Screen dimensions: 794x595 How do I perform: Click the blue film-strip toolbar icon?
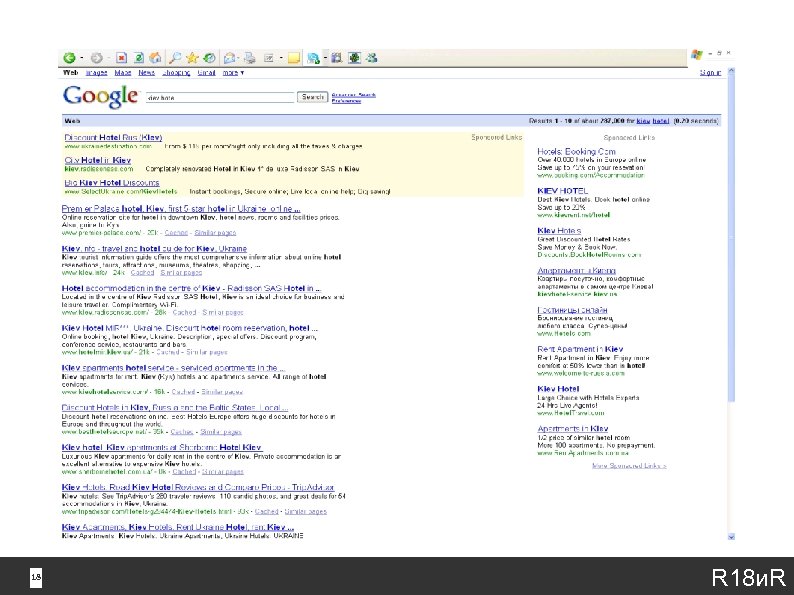pos(336,58)
